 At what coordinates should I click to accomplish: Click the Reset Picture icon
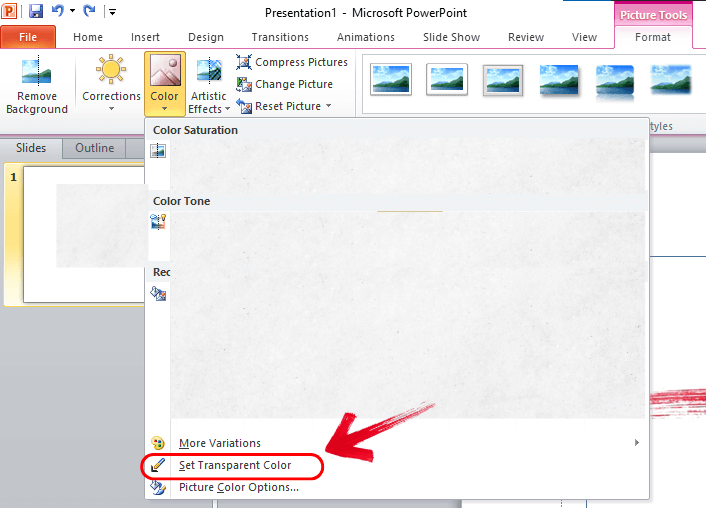click(x=244, y=106)
